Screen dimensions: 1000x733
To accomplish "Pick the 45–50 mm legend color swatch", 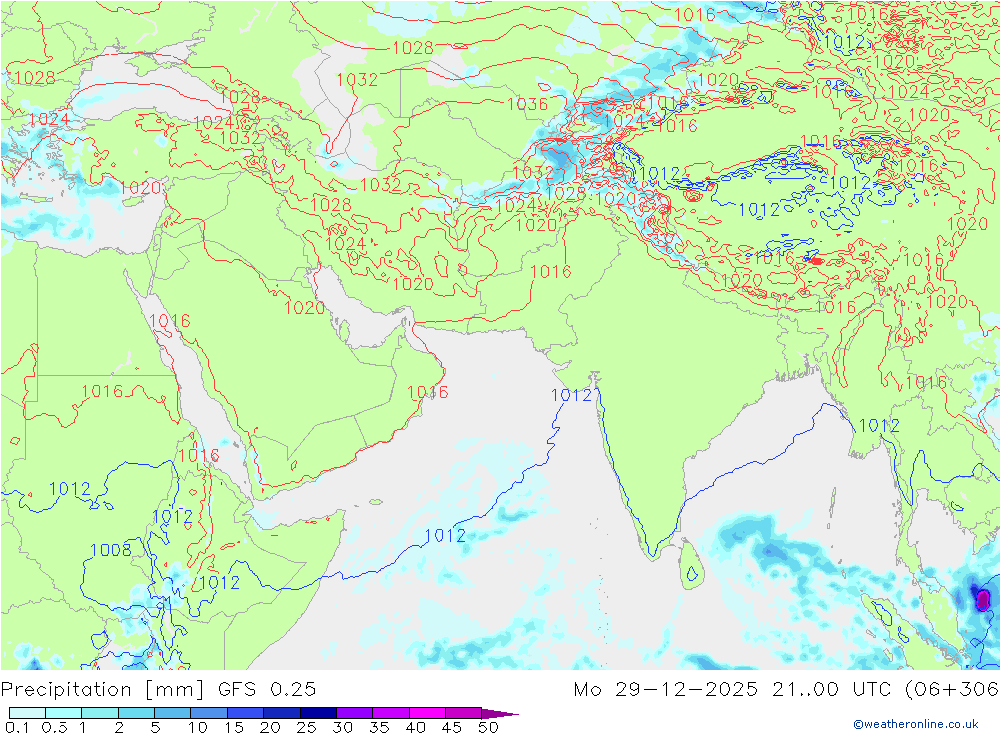I will click(464, 713).
